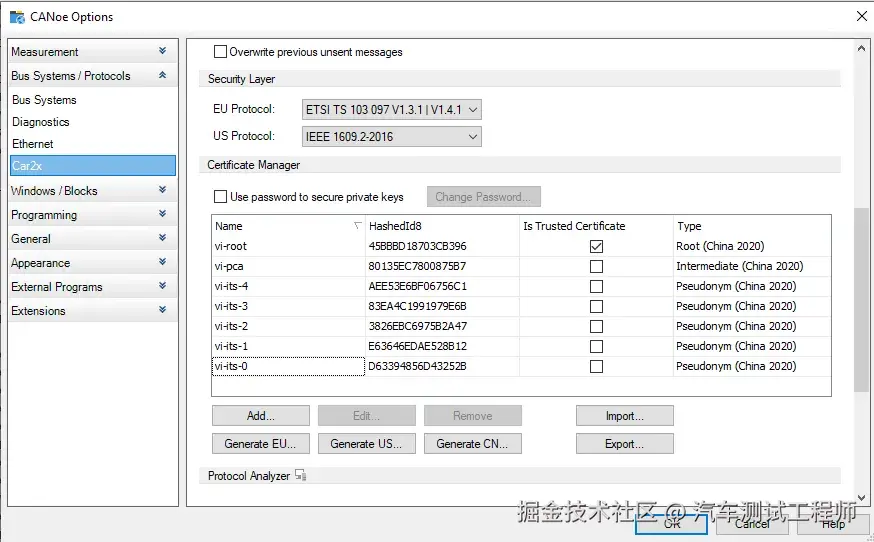Click the scroll down arrow
Screen dimensions: 874x542
tap(861, 497)
